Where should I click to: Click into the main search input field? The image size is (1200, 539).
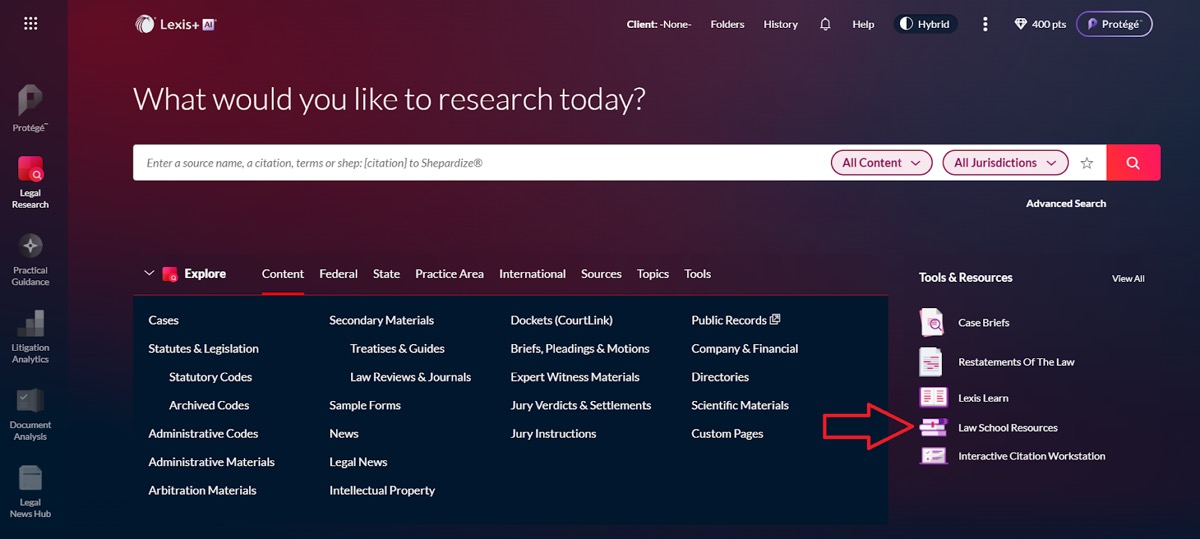(x=480, y=163)
